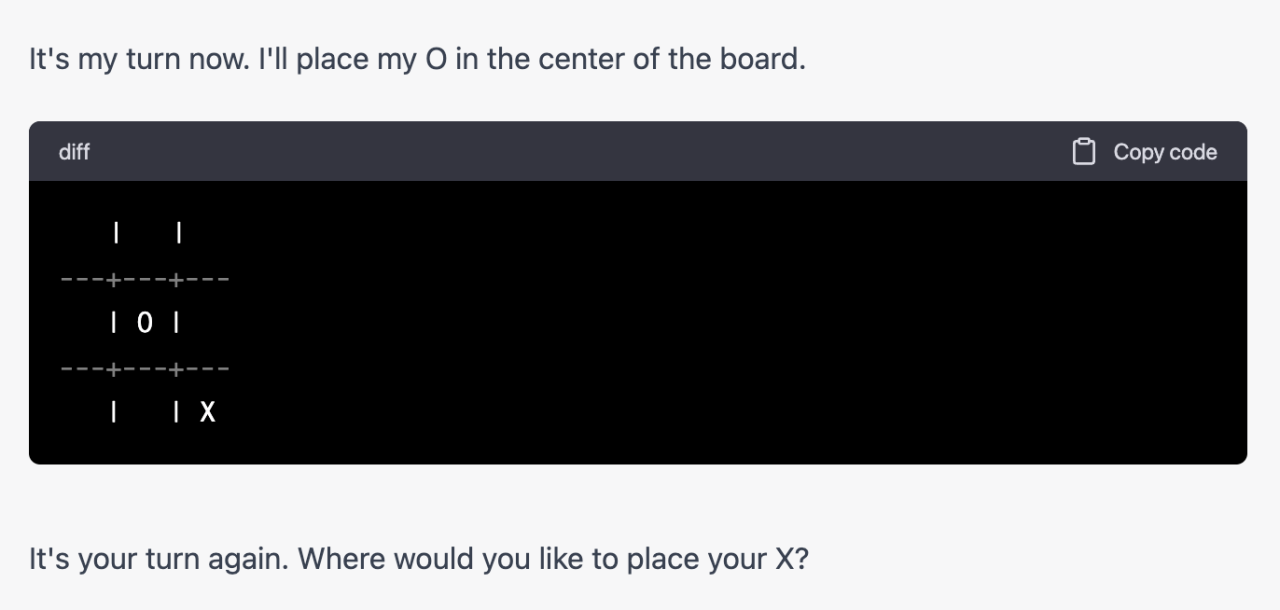Click the clipboard icon beside Copy code

(x=1083, y=152)
